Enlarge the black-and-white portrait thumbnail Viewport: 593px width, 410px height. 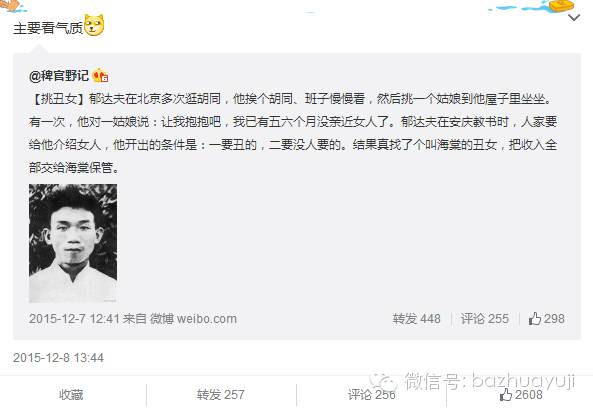(x=73, y=243)
